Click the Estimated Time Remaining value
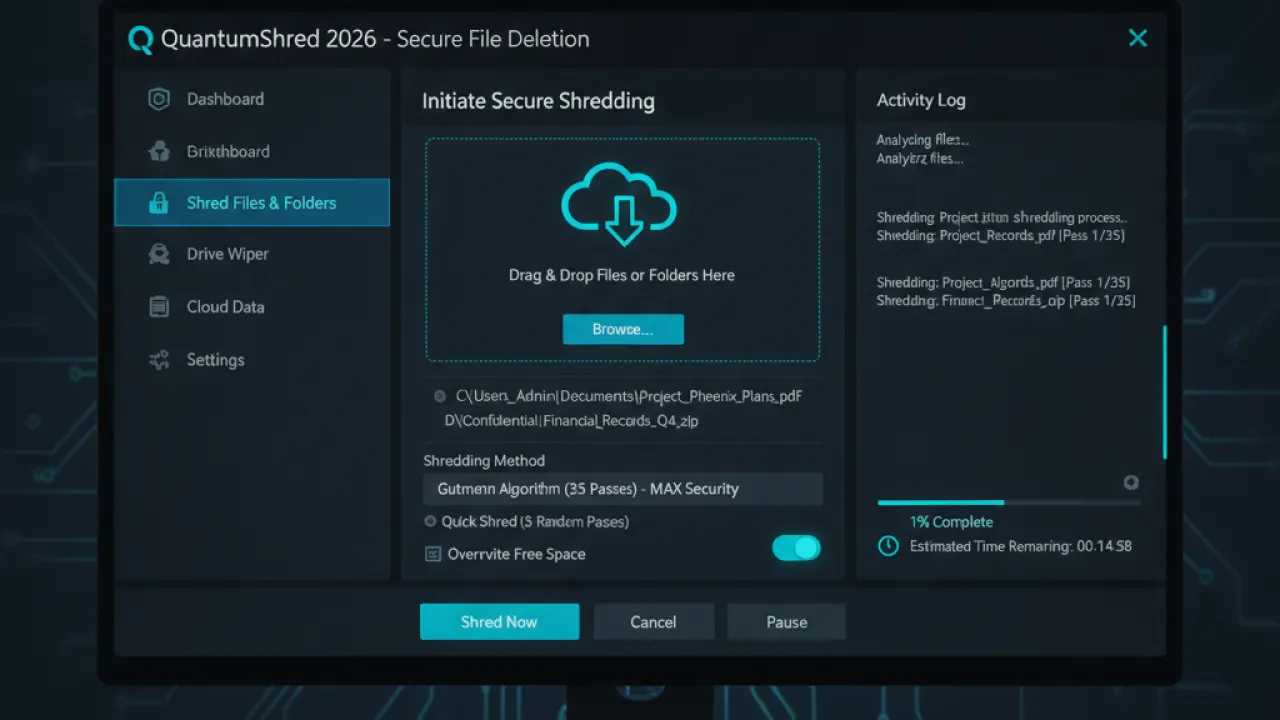The height and width of the screenshot is (720, 1280). [1103, 546]
